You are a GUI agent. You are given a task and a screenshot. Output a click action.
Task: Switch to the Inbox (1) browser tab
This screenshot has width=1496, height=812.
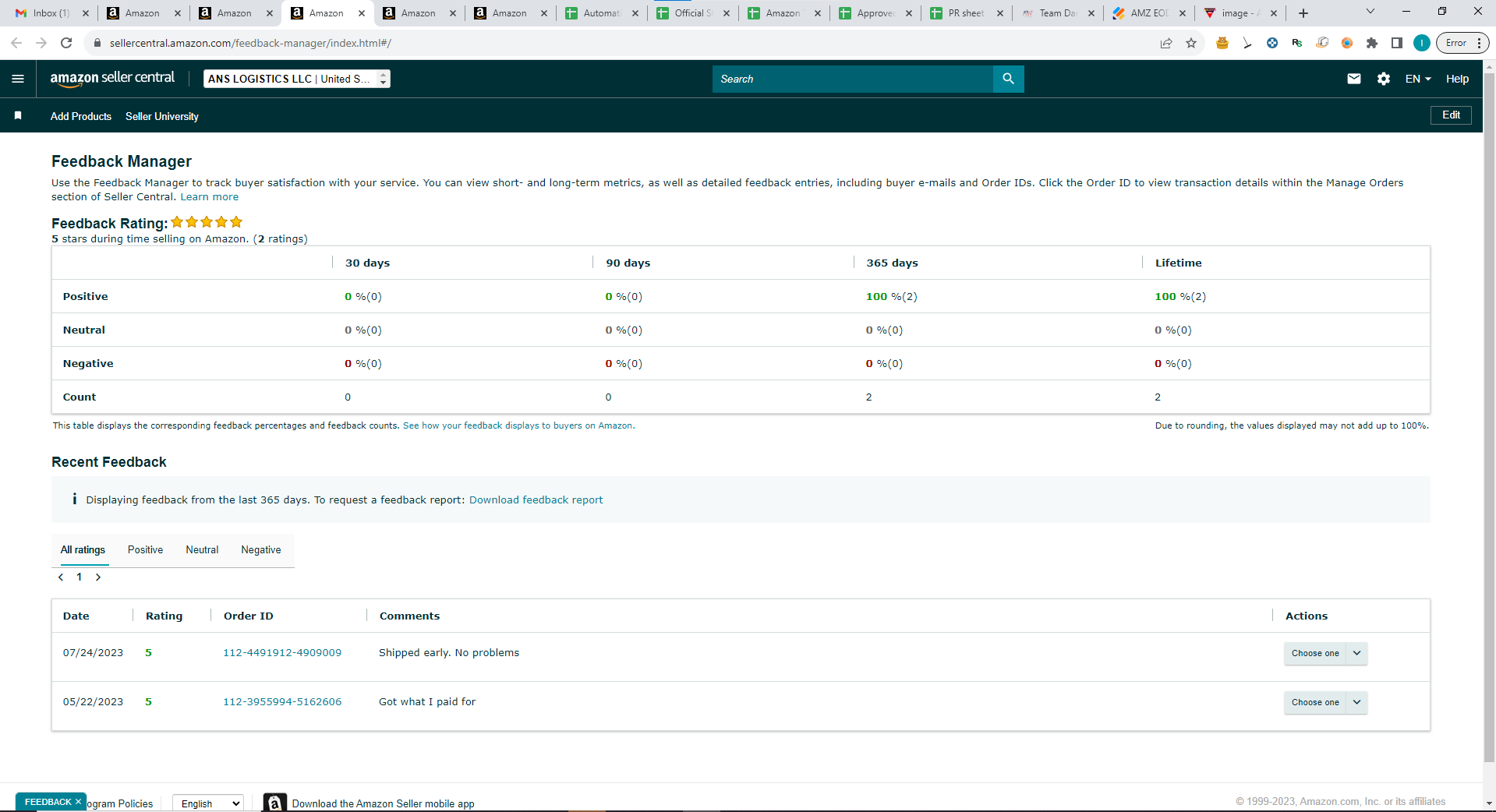[x=51, y=13]
